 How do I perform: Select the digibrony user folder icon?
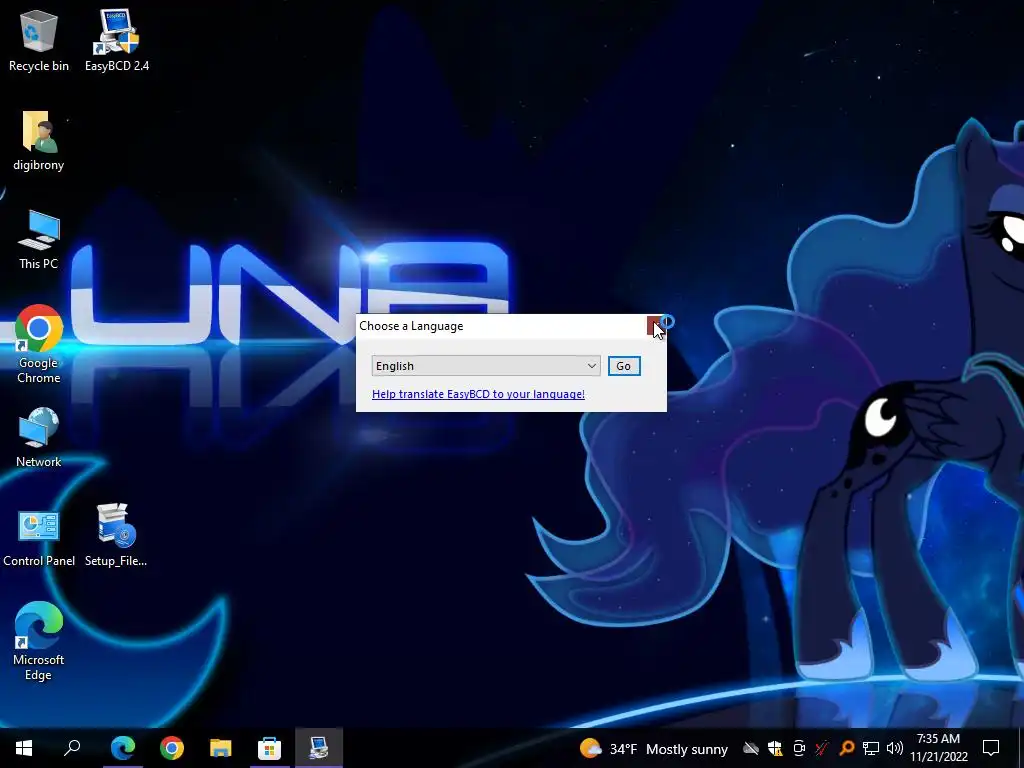coord(39,140)
